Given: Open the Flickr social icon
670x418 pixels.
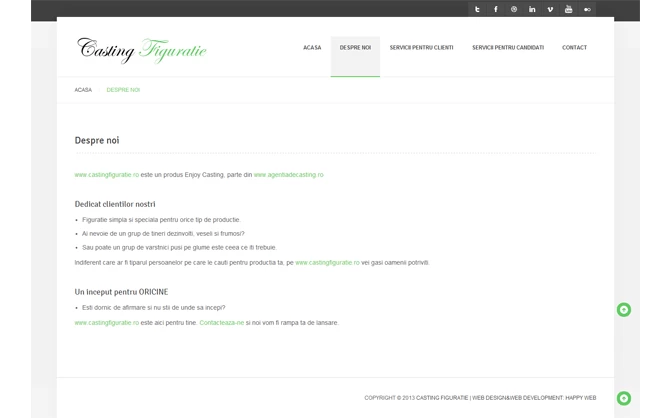Looking at the screenshot, I should coord(587,9).
